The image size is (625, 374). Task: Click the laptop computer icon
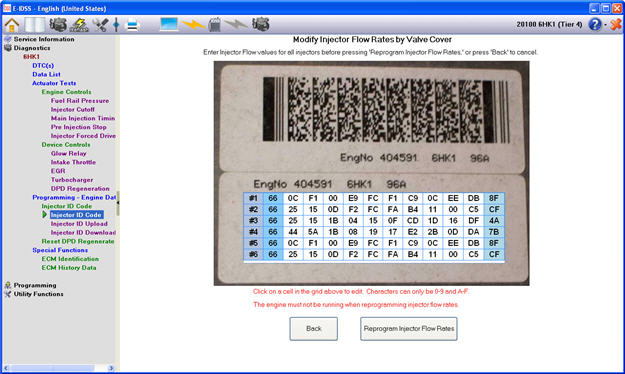pos(169,24)
